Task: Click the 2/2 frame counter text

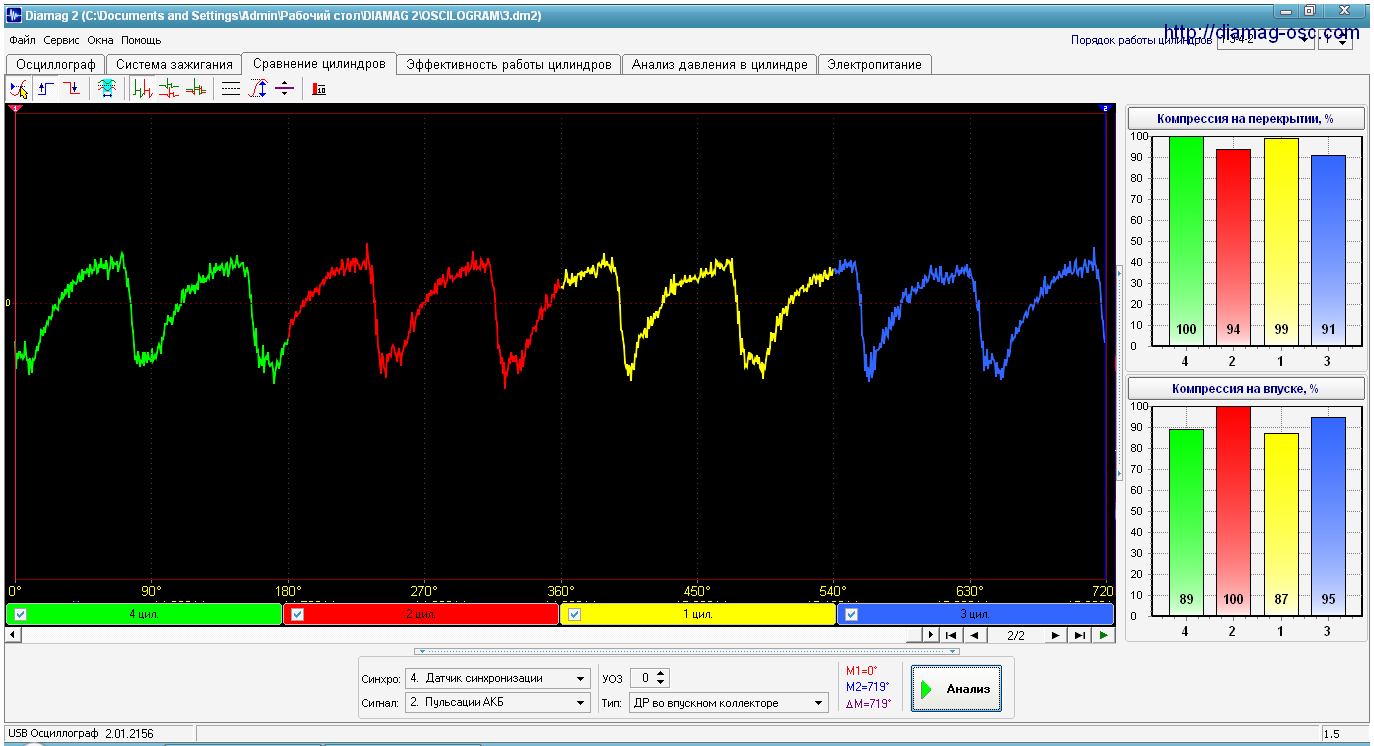Action: [1015, 635]
